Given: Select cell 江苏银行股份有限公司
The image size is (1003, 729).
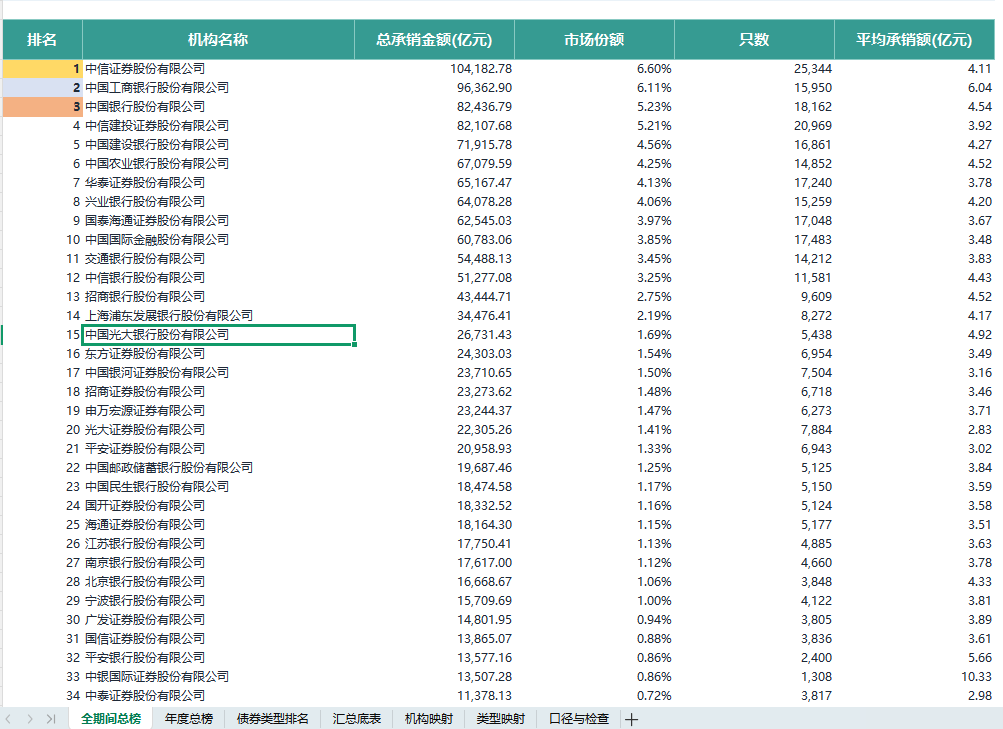Looking at the screenshot, I should [218, 544].
